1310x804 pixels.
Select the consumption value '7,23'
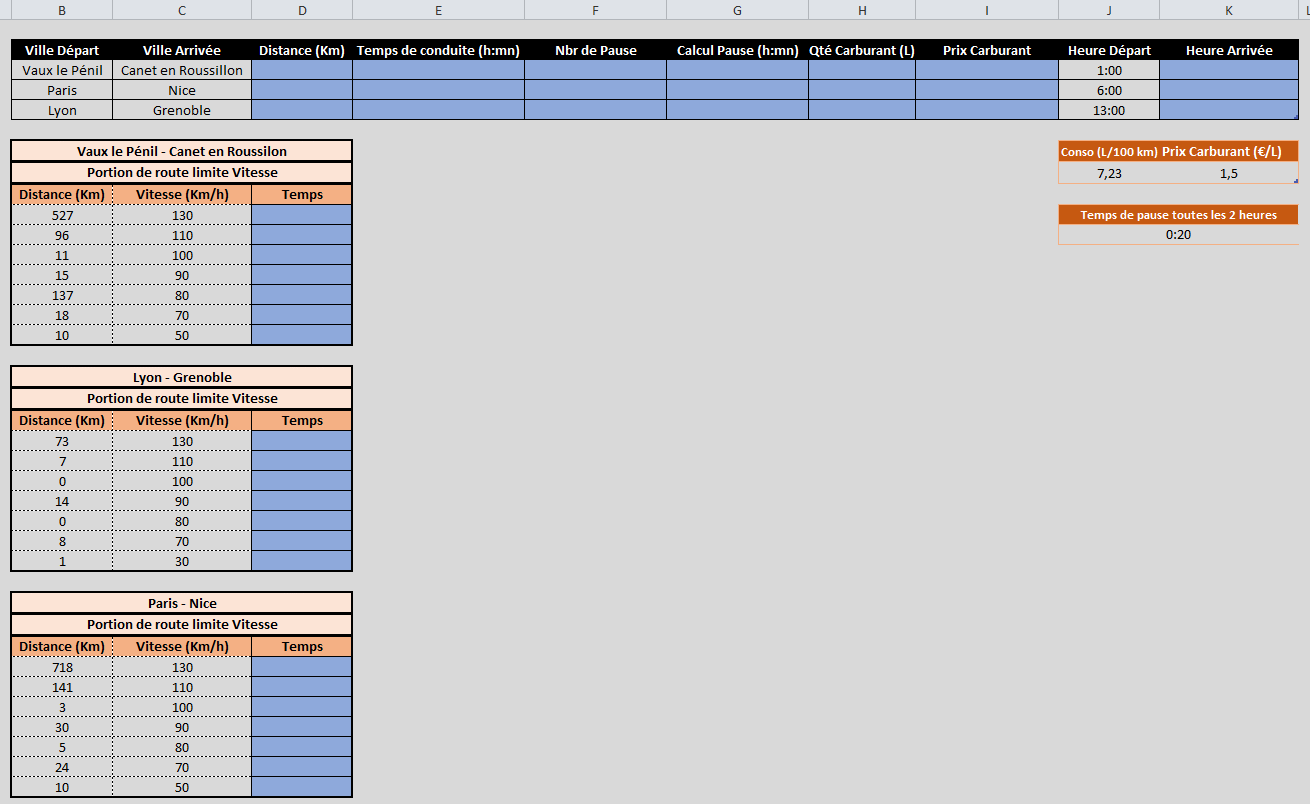click(1109, 173)
